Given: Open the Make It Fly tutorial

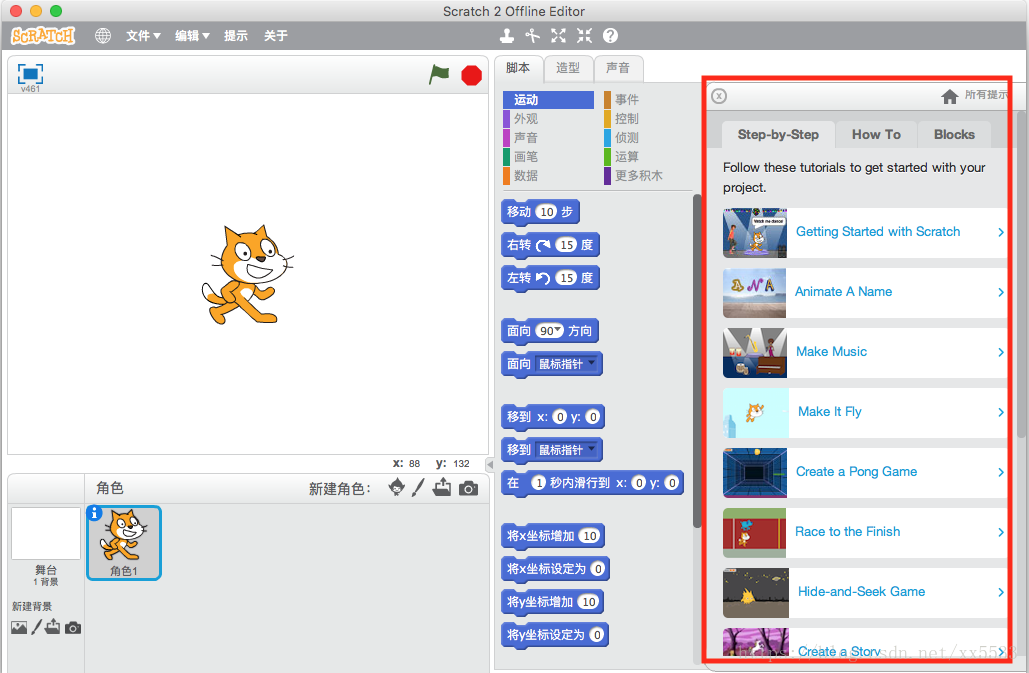Looking at the screenshot, I should (865, 413).
